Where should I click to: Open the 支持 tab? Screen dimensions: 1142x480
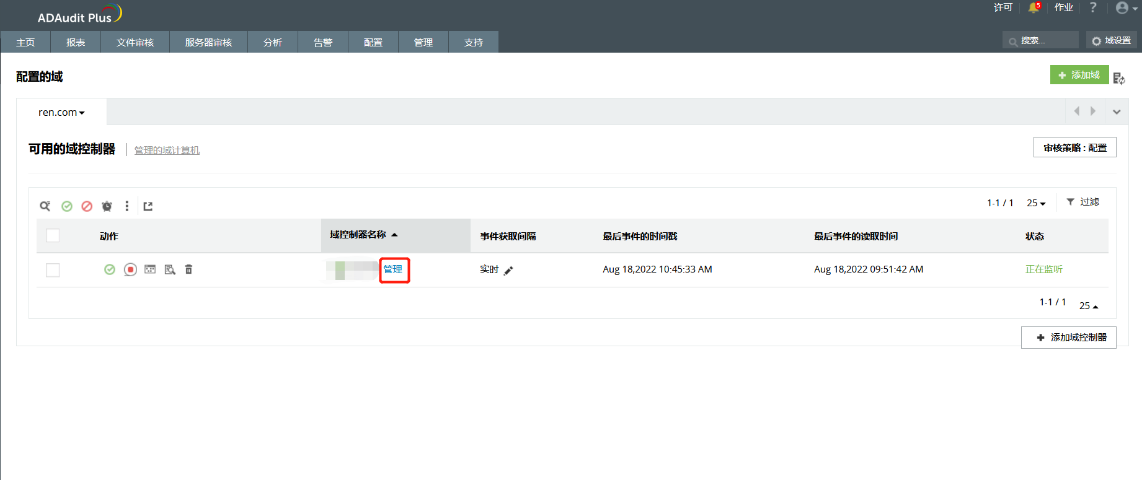[473, 42]
